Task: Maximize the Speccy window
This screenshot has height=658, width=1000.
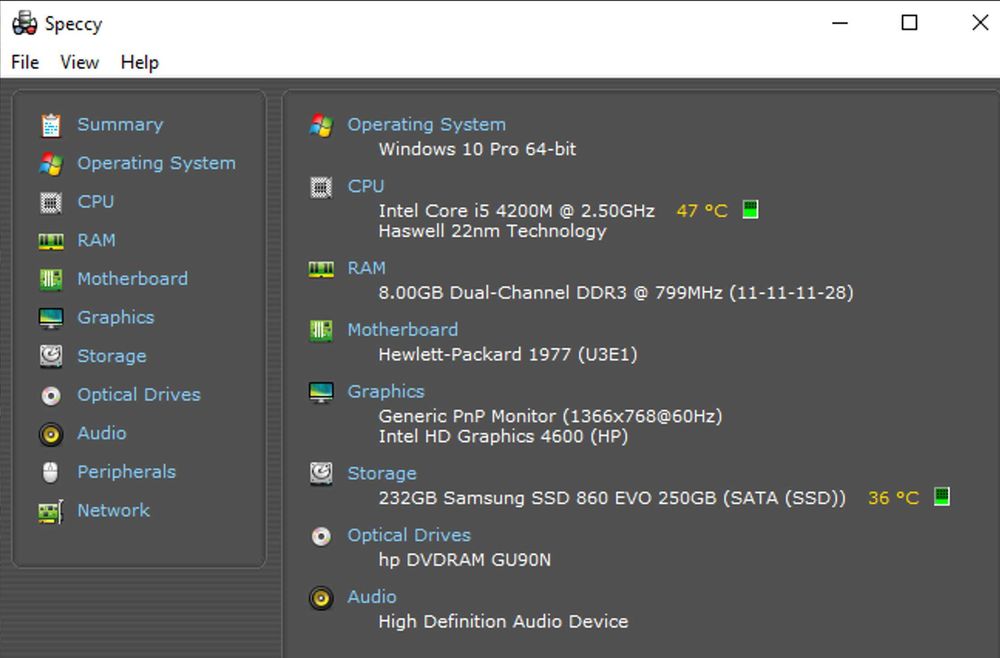Action: tap(909, 23)
